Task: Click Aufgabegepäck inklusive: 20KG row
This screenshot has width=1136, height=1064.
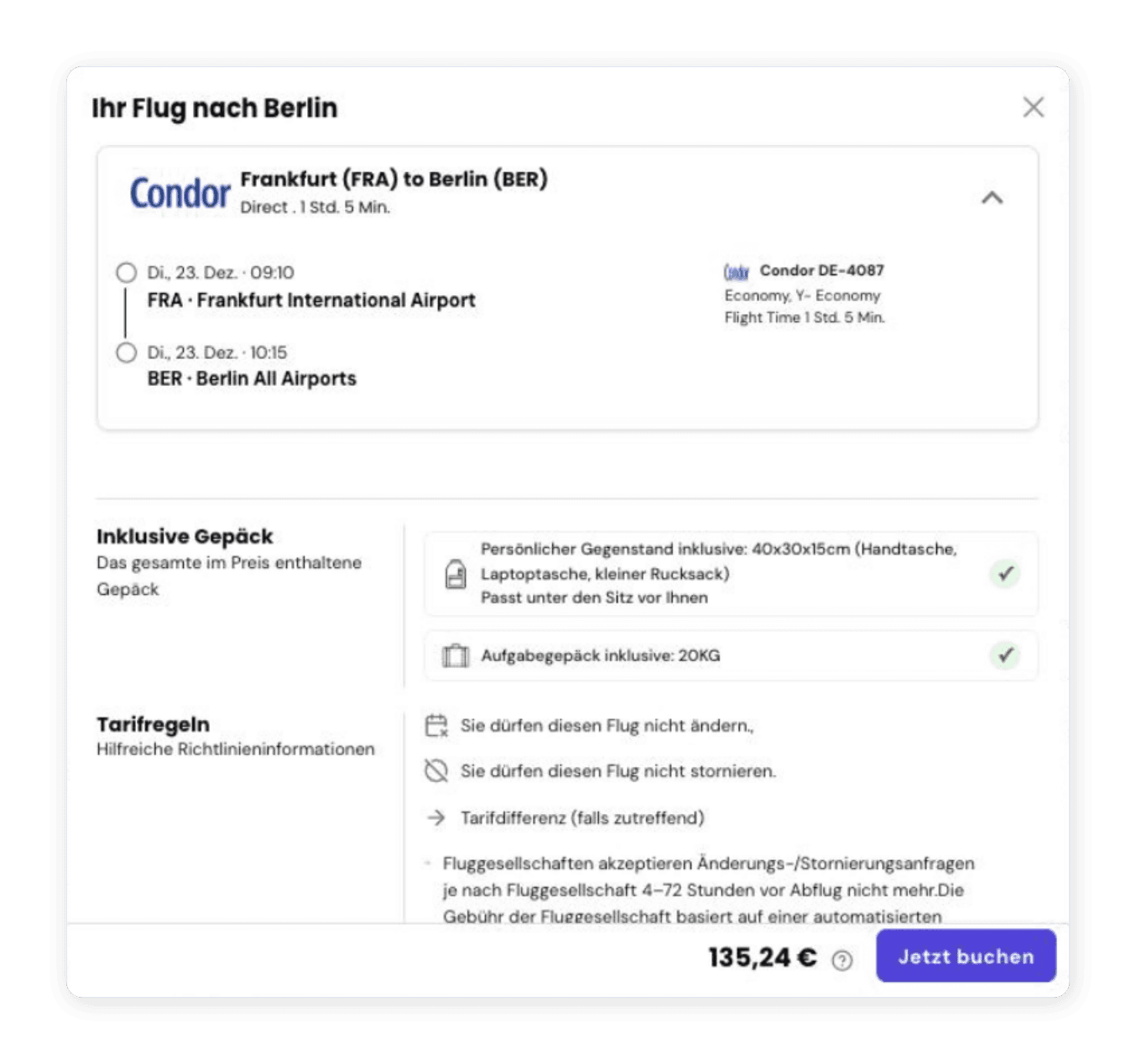Action: tap(731, 655)
